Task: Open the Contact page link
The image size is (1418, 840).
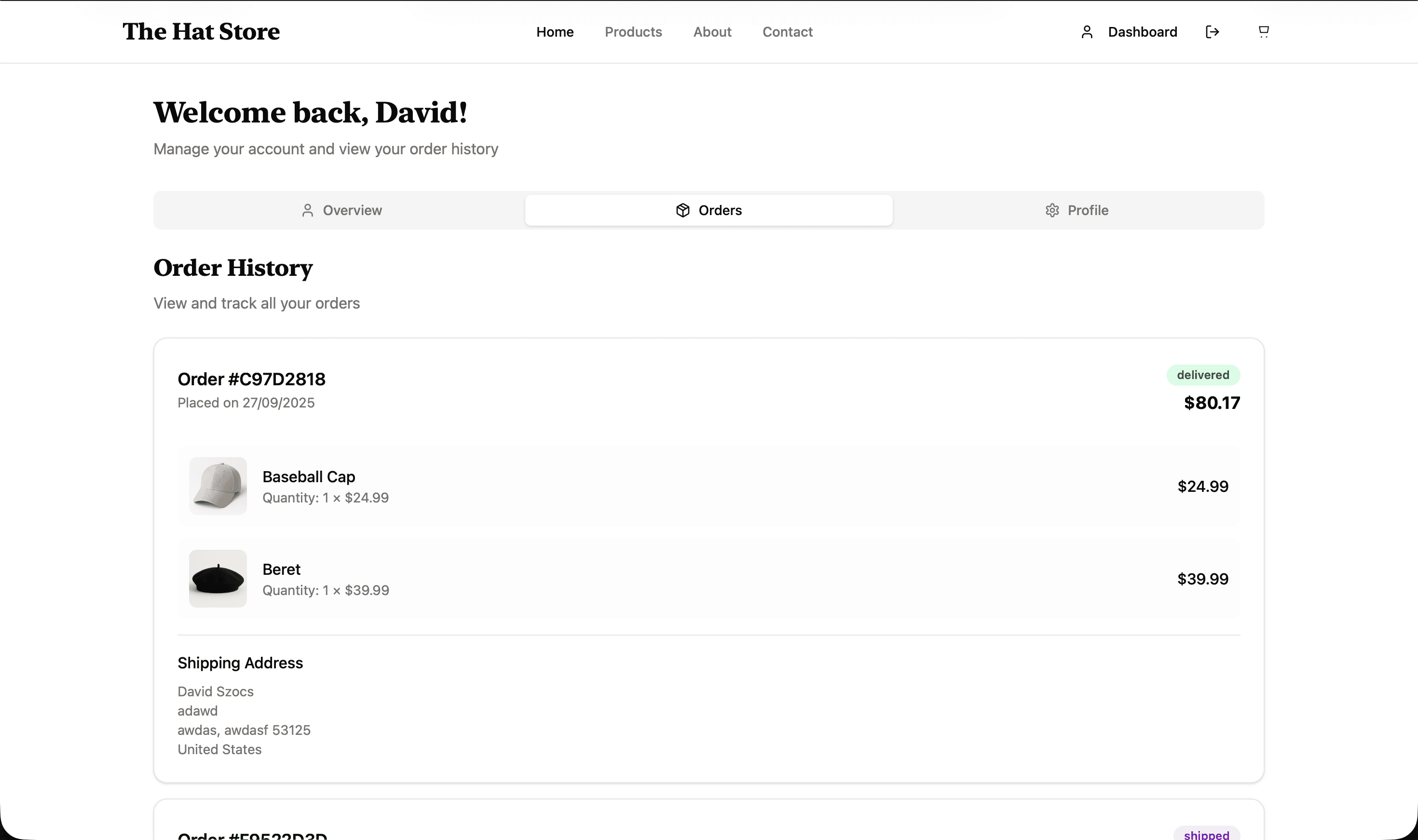Action: tap(787, 32)
